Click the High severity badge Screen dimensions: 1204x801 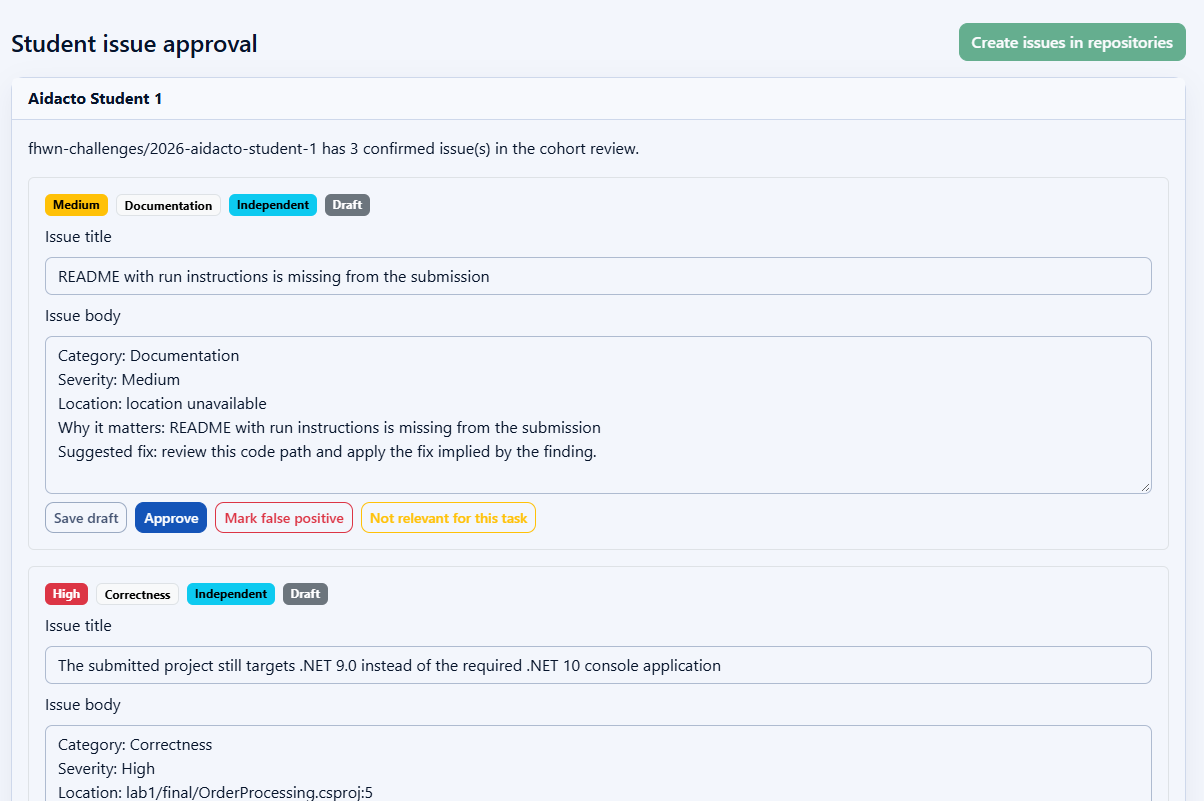click(66, 594)
